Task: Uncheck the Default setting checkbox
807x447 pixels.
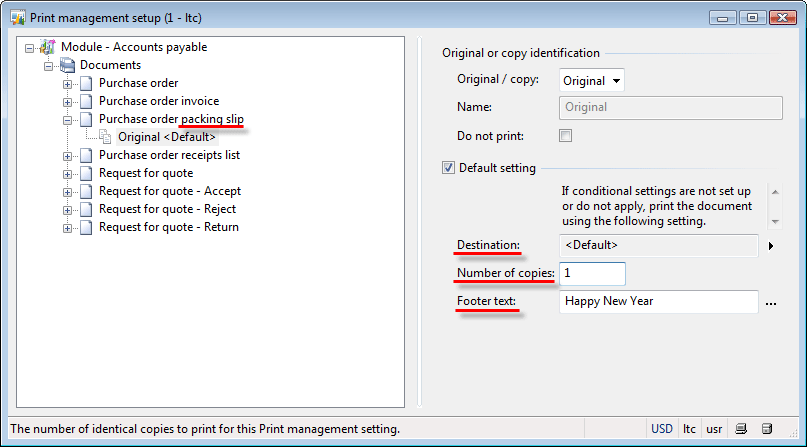Action: [x=448, y=168]
